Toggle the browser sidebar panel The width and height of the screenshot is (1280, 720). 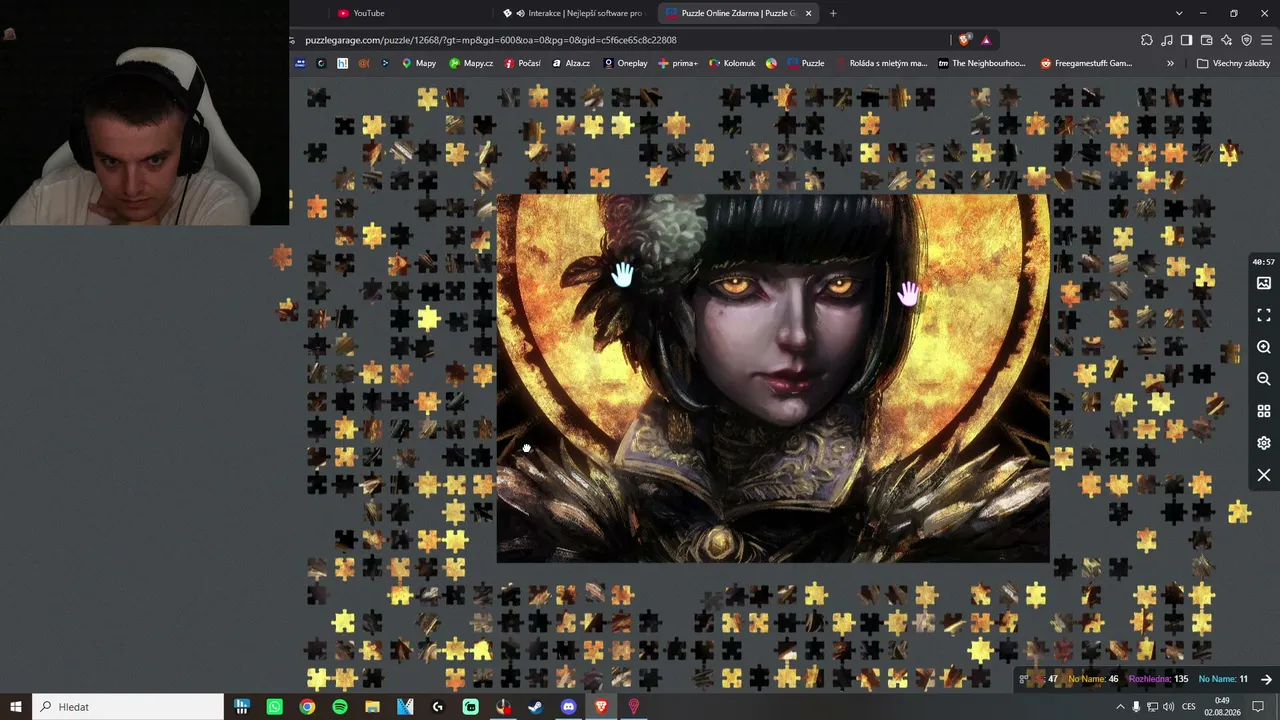pos(1186,40)
